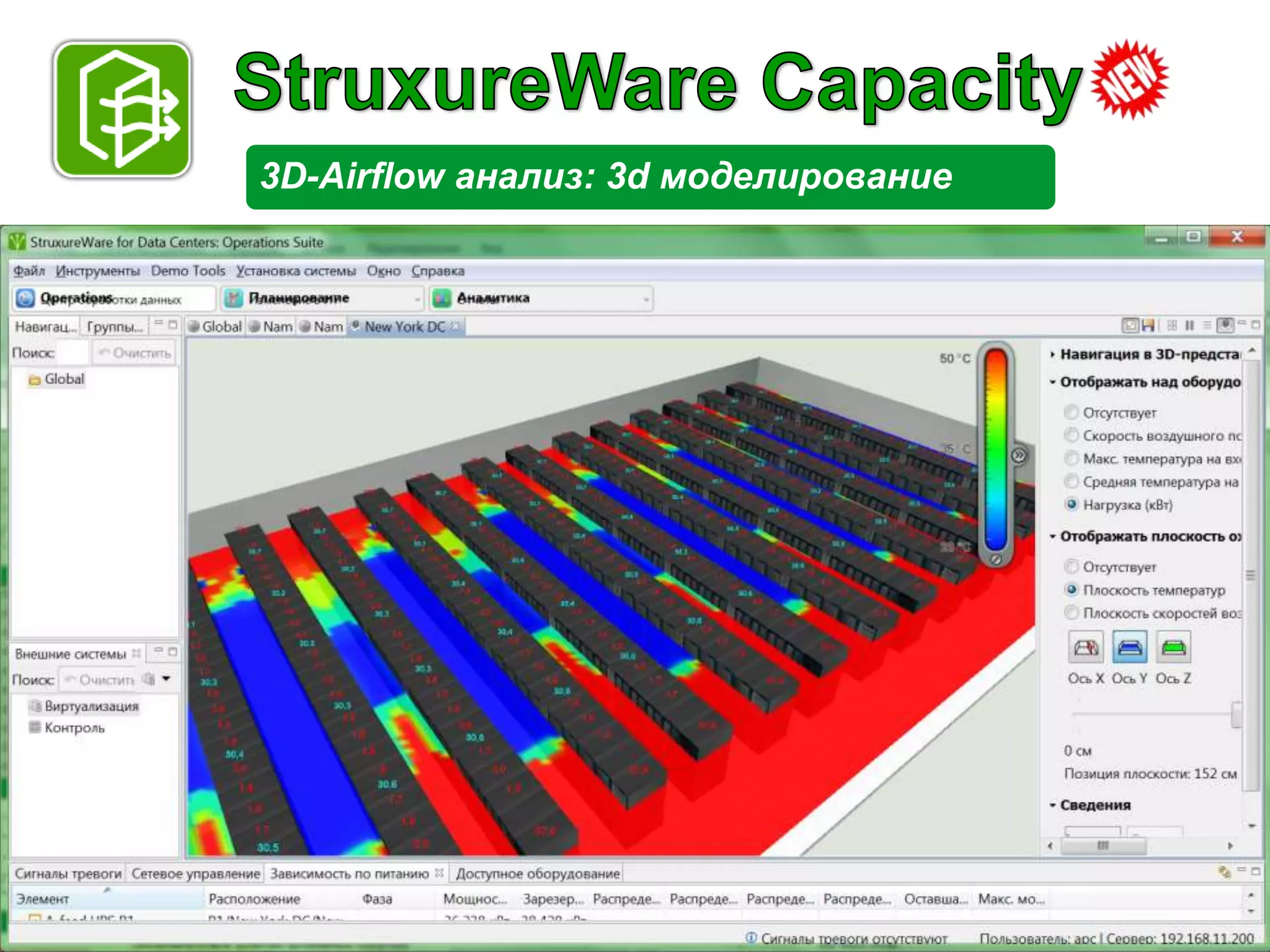This screenshot has width=1270, height=952.
Task: Select the Плоскость скоростей radio button
Action: point(1072,612)
